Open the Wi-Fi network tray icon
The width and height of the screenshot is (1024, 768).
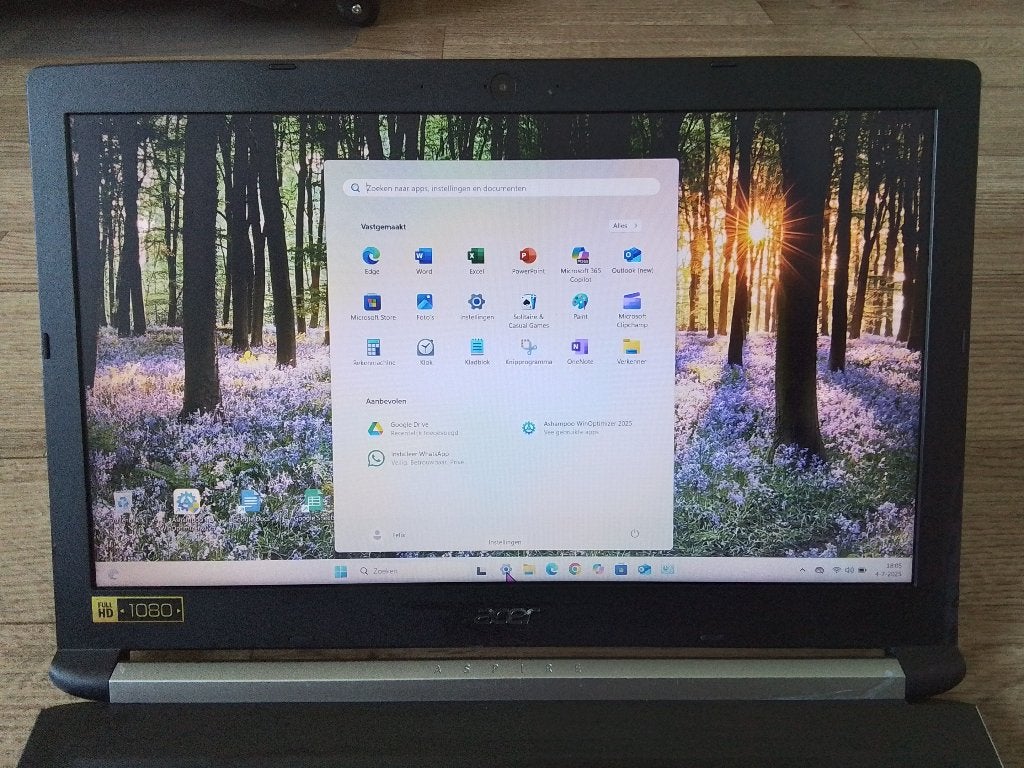[x=836, y=570]
